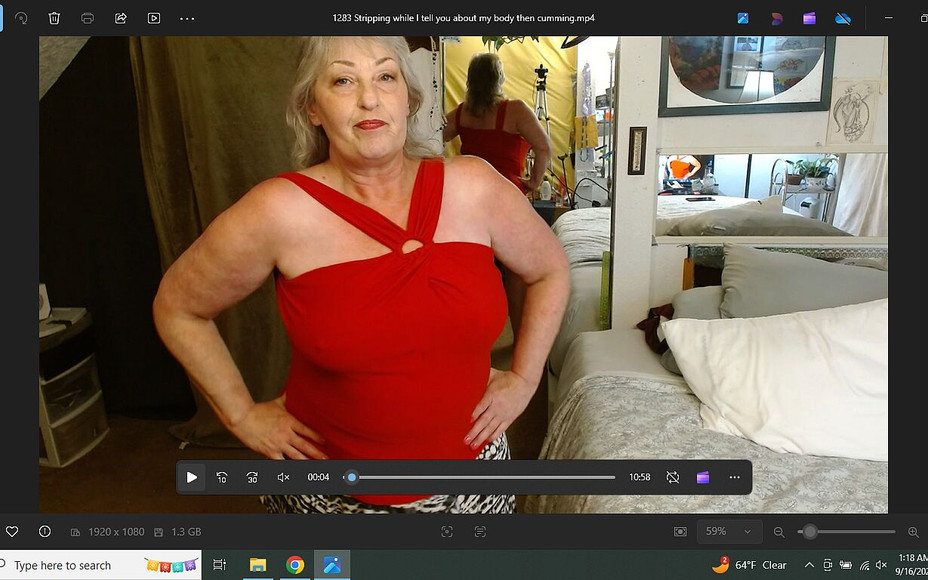The image size is (928, 580).
Task: Open Chrome from the taskbar
Action: (295, 565)
